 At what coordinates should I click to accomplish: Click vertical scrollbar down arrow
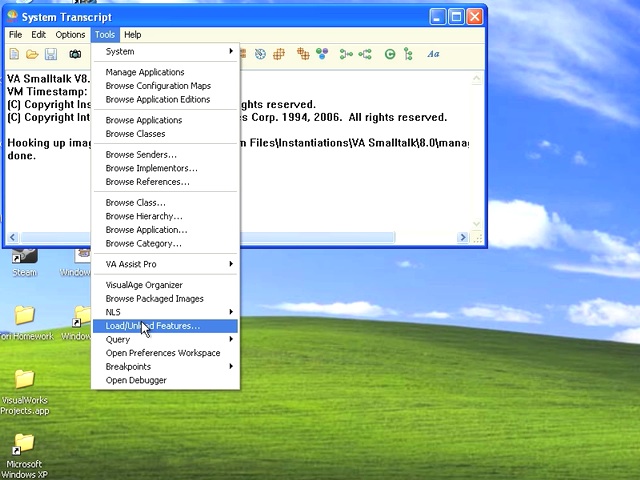click(x=476, y=224)
